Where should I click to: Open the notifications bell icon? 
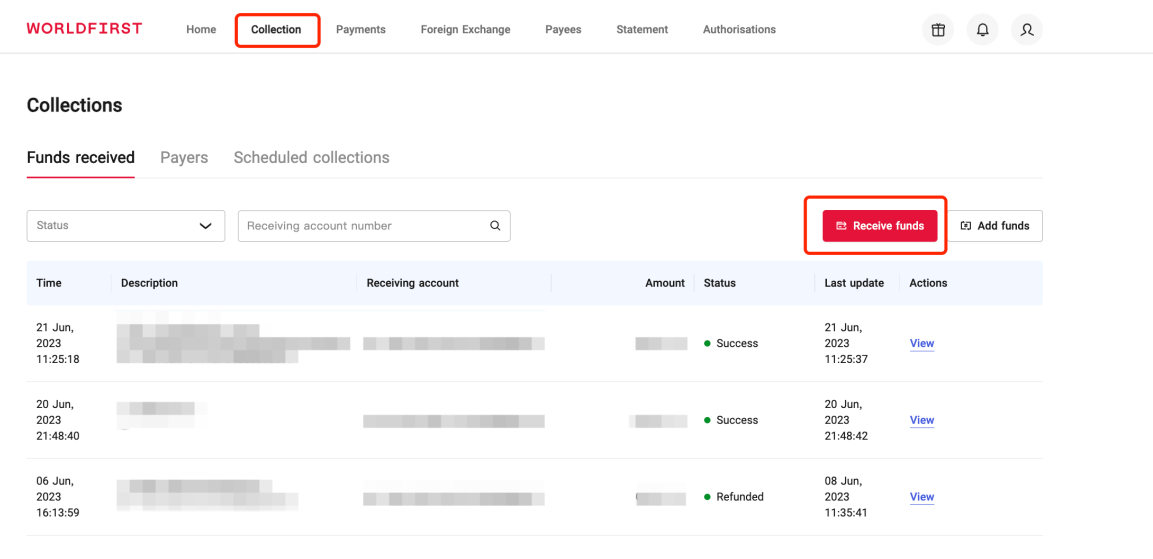click(x=982, y=30)
